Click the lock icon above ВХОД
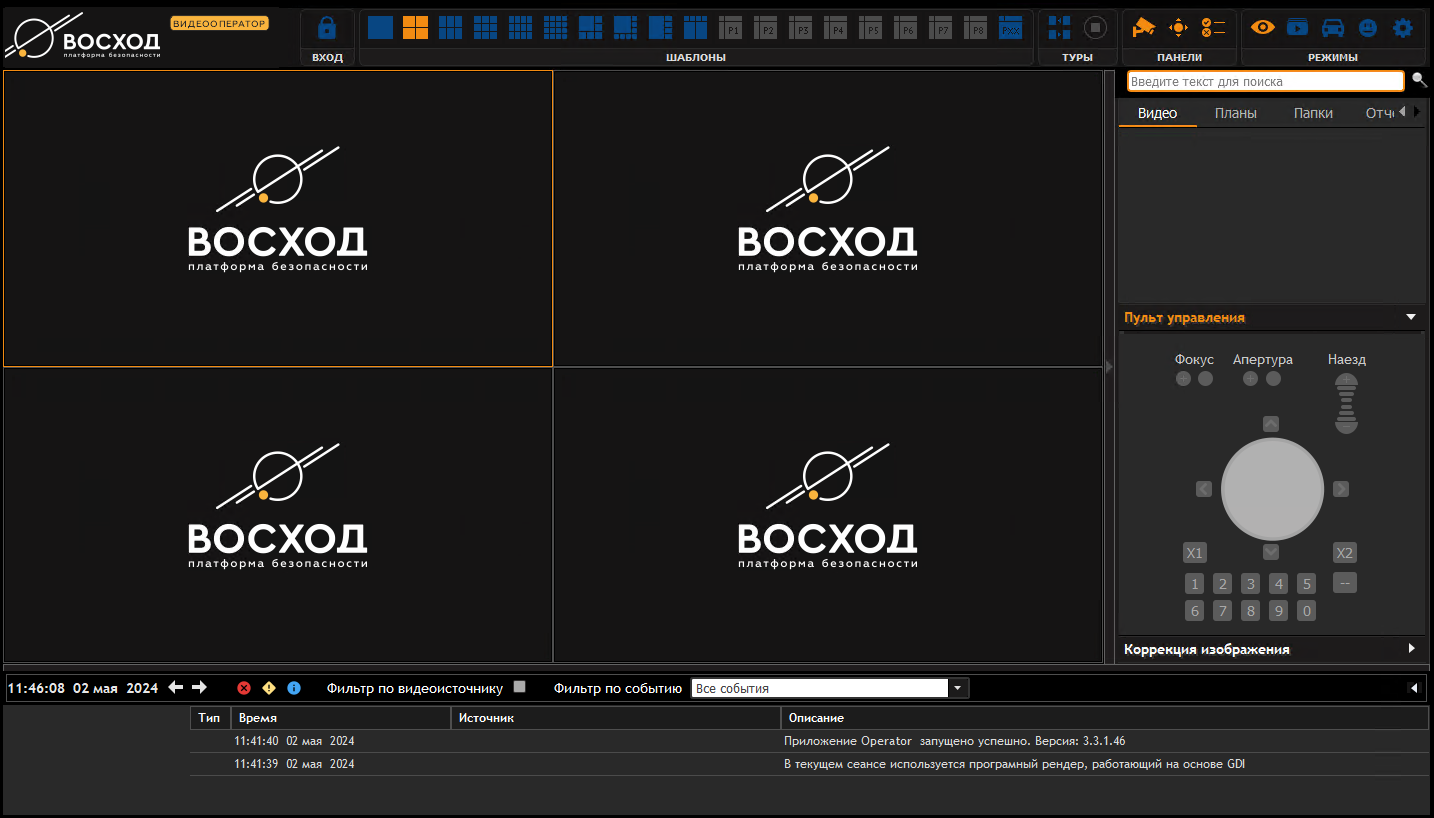The width and height of the screenshot is (1434, 818). 327,28
